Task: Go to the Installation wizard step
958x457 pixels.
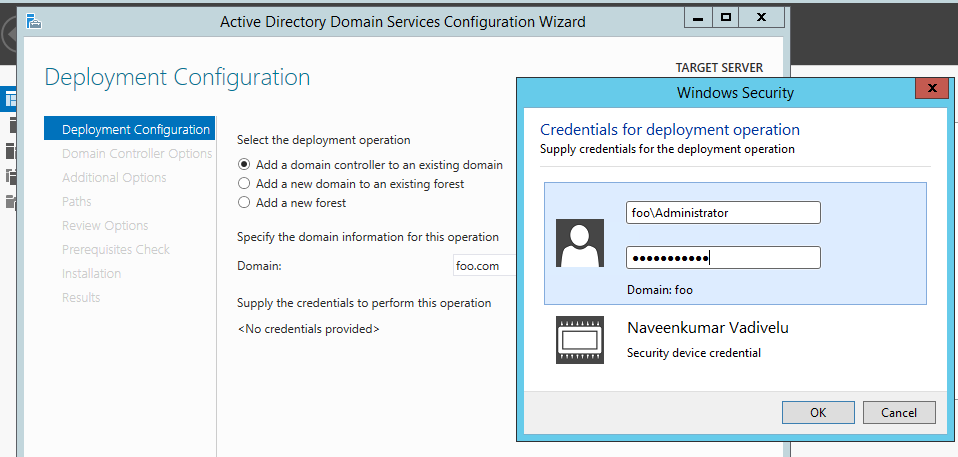Action: pos(92,273)
